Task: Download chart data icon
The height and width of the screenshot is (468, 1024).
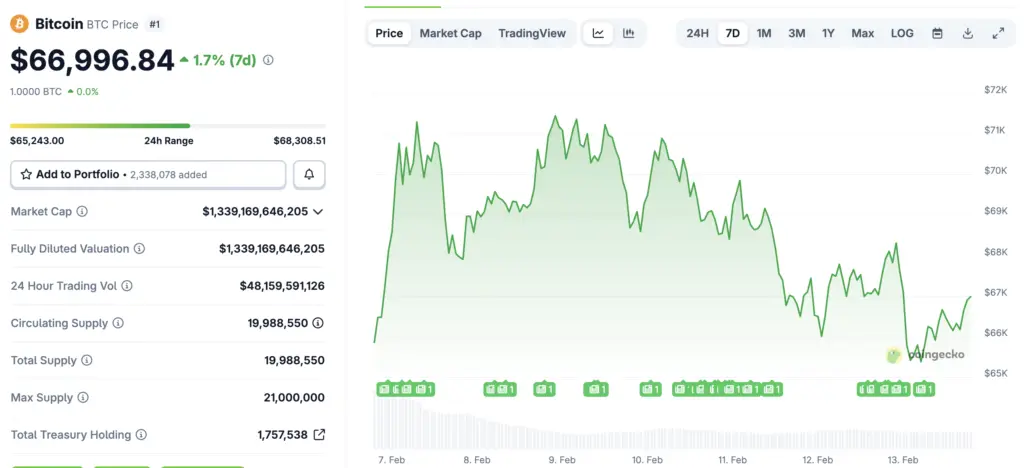Action: click(x=968, y=33)
